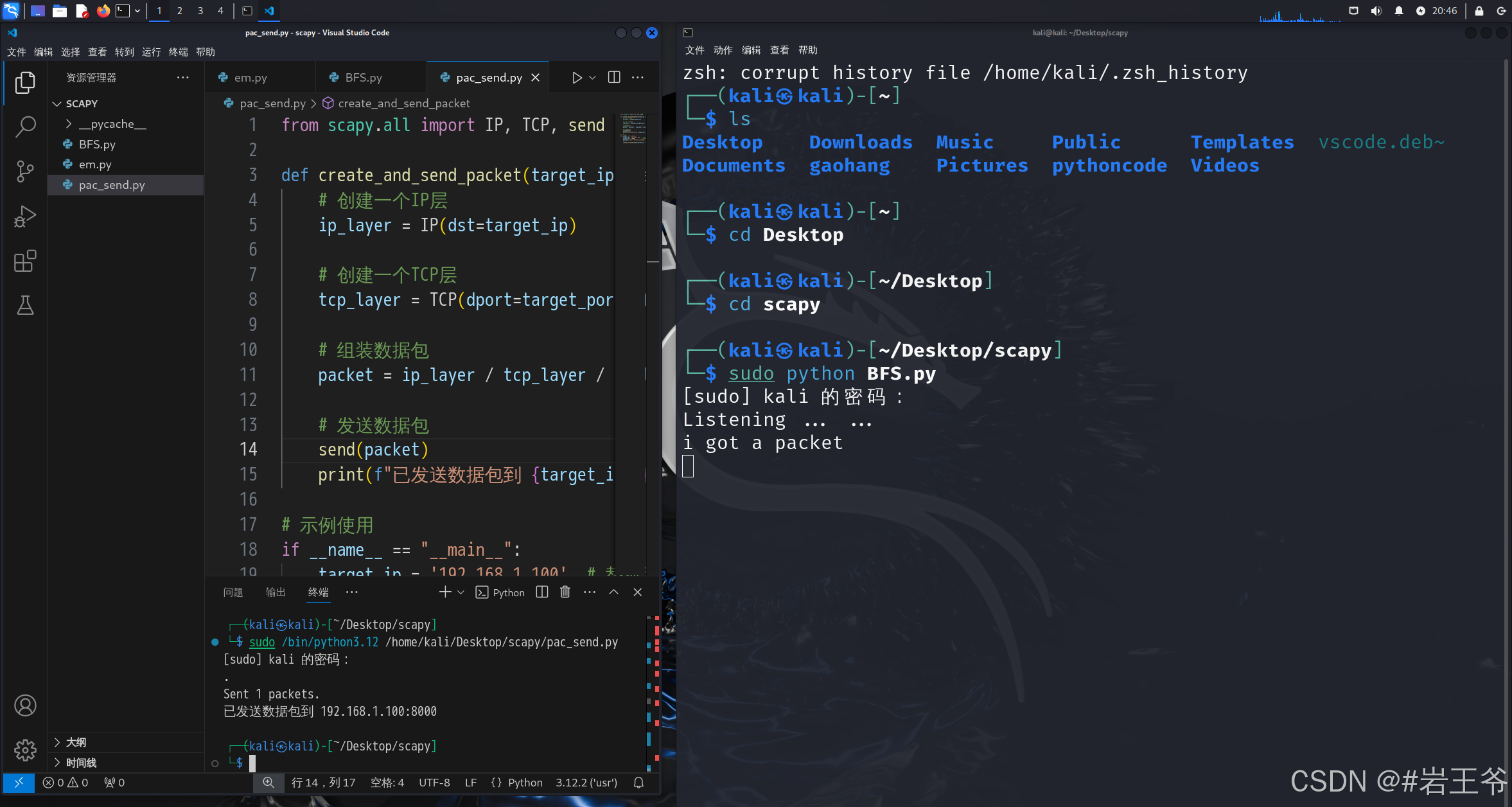This screenshot has height=807, width=1512.
Task: Open em.py from the explorer
Action: click(95, 164)
